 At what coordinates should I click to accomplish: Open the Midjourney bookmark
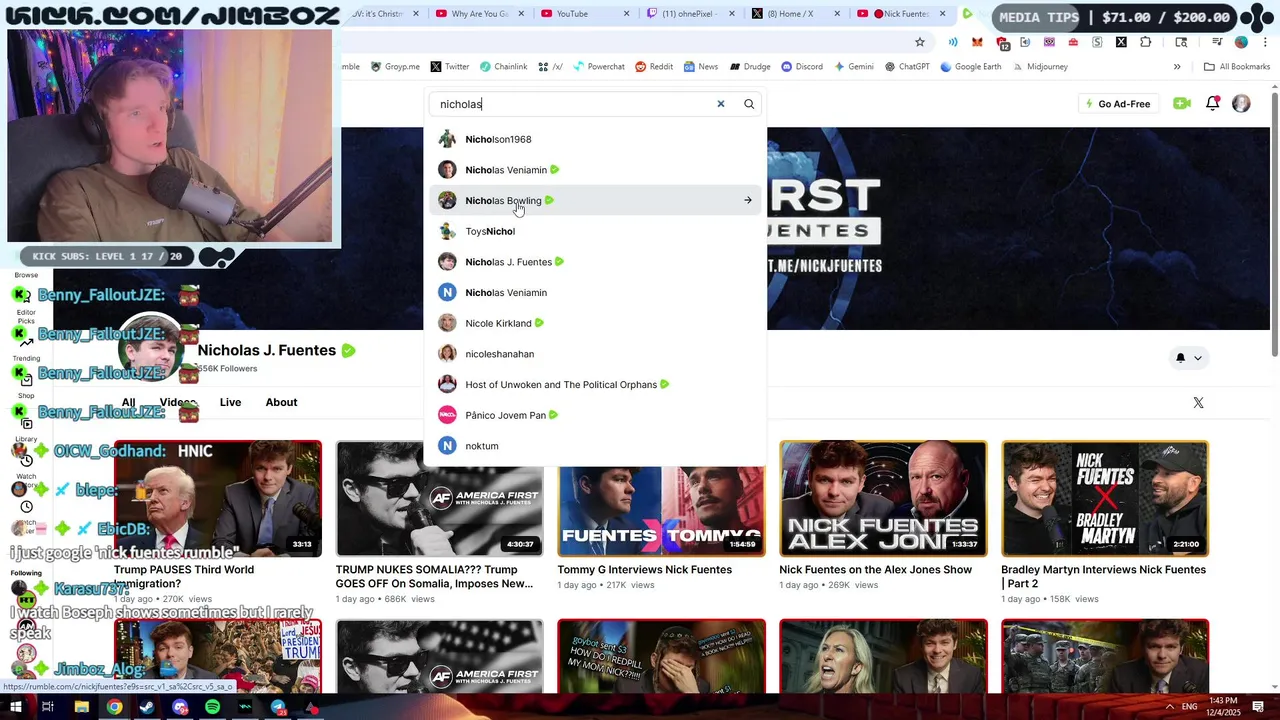[1040, 67]
